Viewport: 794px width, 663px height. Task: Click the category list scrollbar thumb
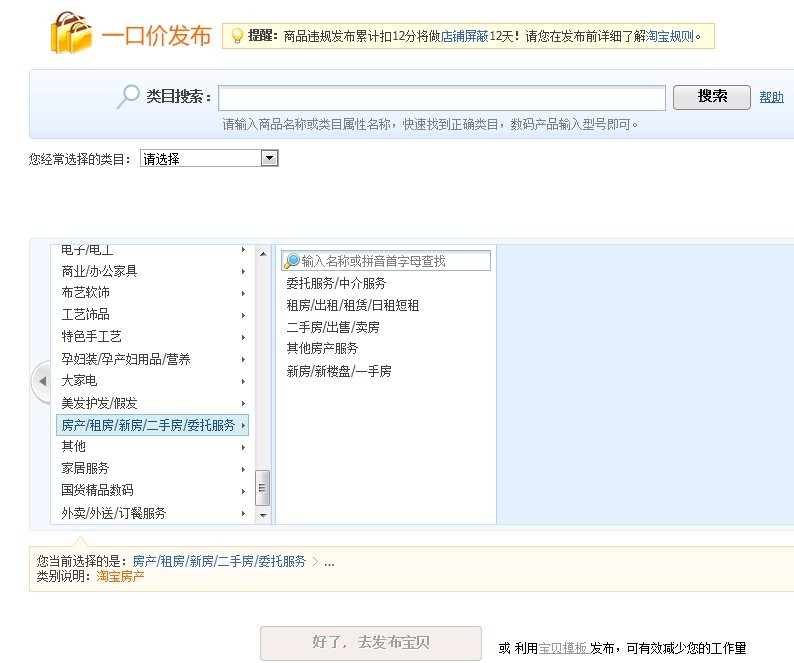pos(262,488)
